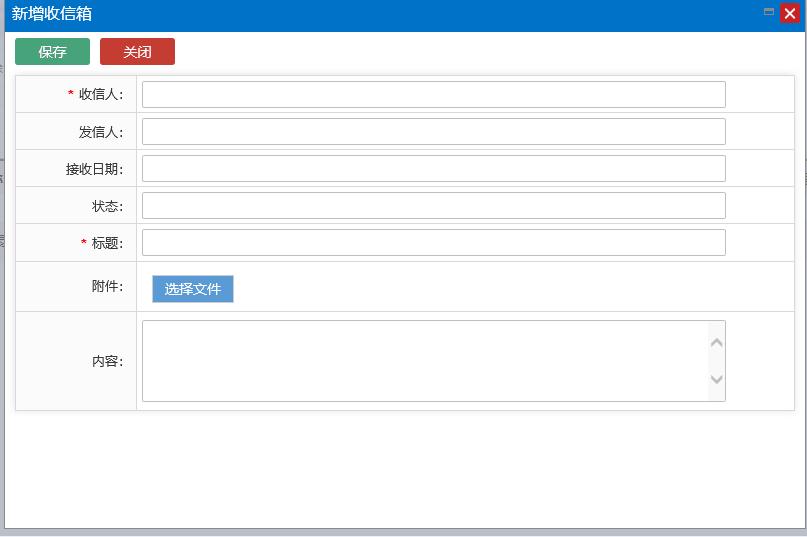Image resolution: width=807 pixels, height=537 pixels.
Task: Click the scroll up arrow in 内容 textarea
Action: coord(716,343)
